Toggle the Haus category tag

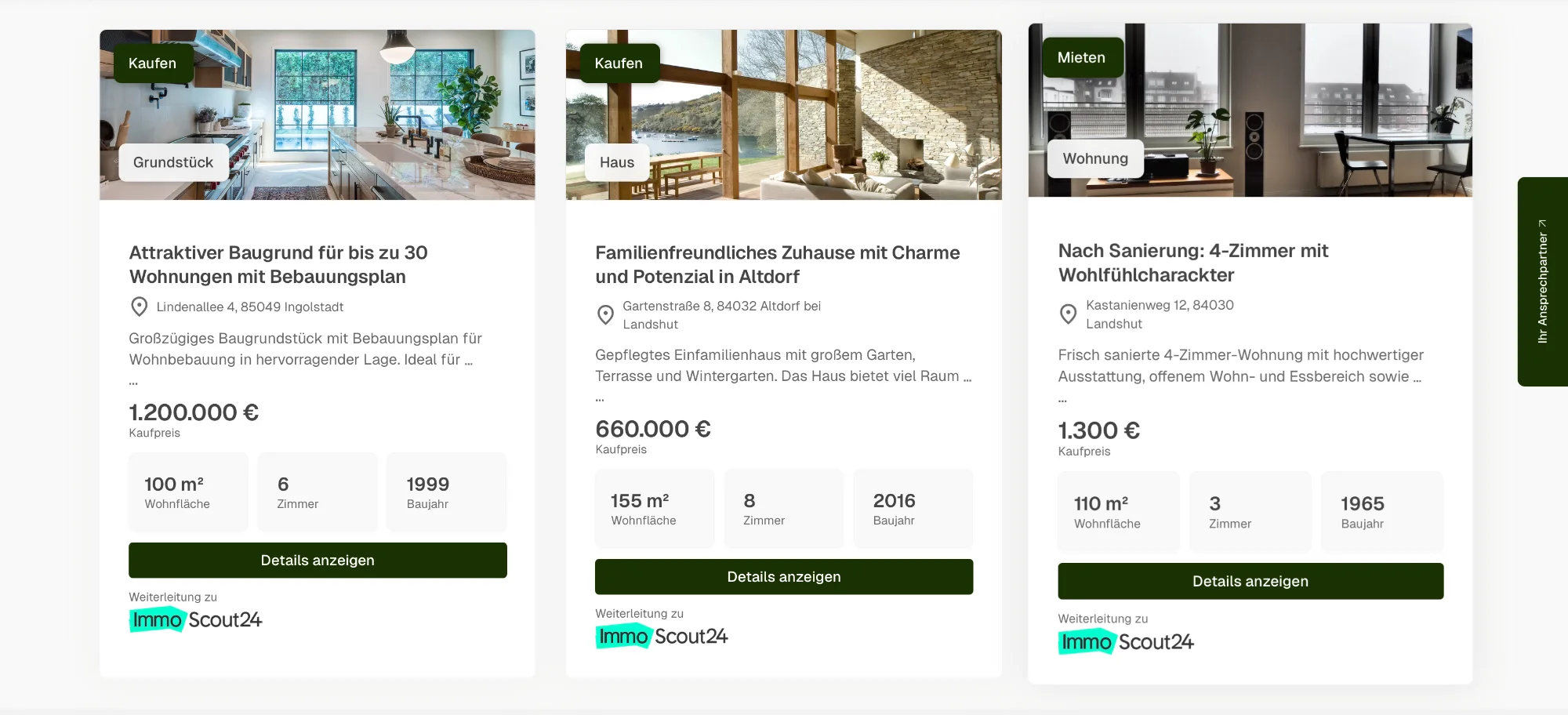point(615,162)
